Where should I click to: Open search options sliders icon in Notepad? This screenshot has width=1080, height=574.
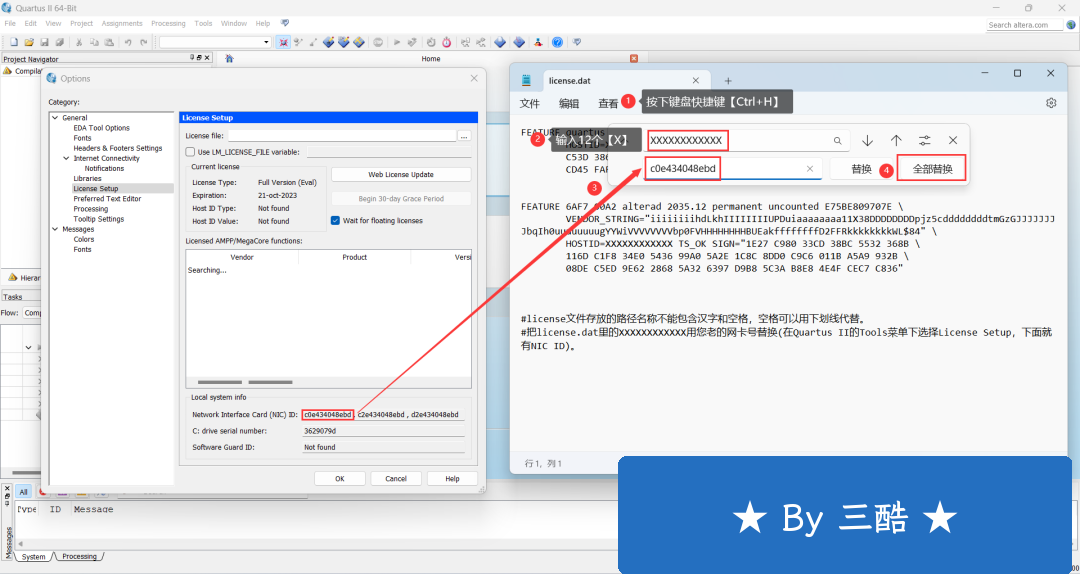925,141
